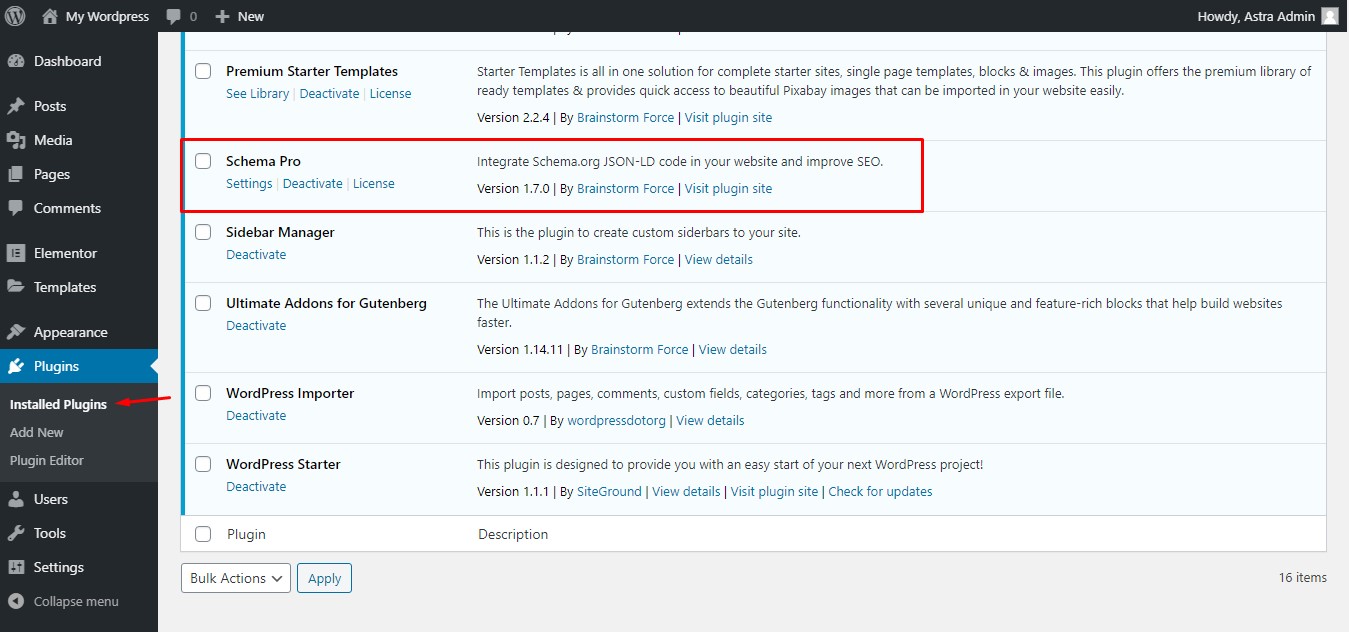Click the Apply button

(x=324, y=577)
